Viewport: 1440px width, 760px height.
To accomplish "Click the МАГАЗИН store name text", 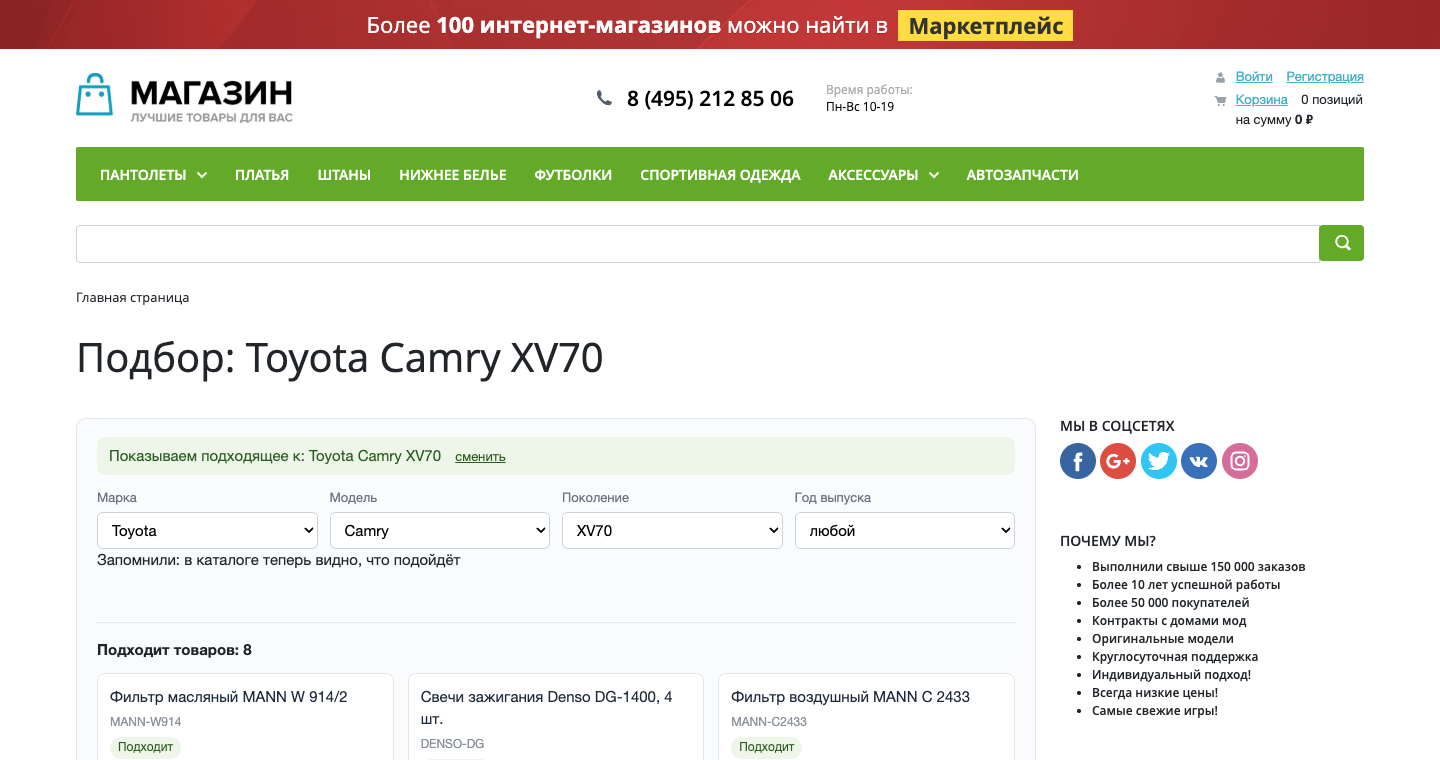I will click(x=212, y=94).
